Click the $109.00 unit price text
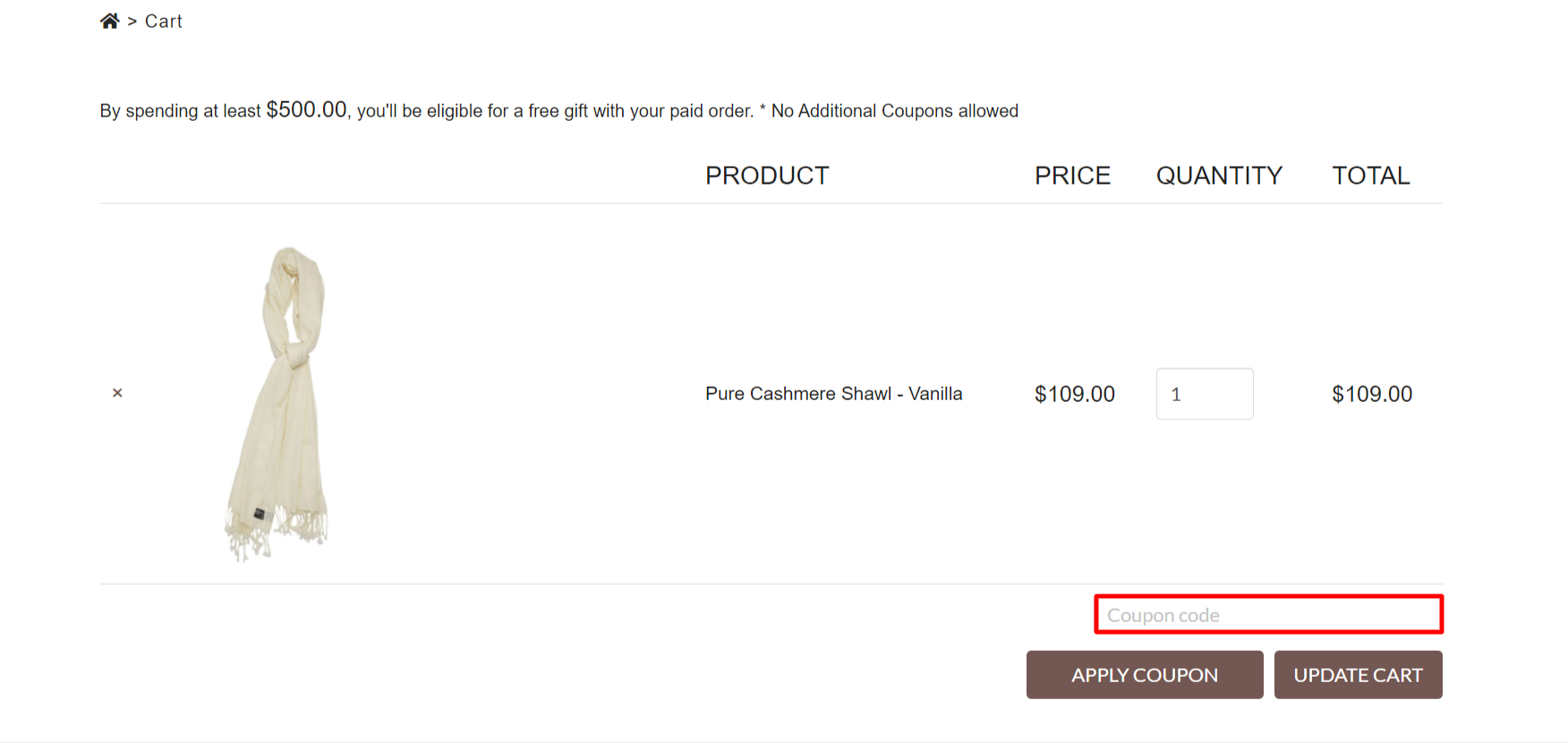This screenshot has height=743, width=1568. 1075,394
